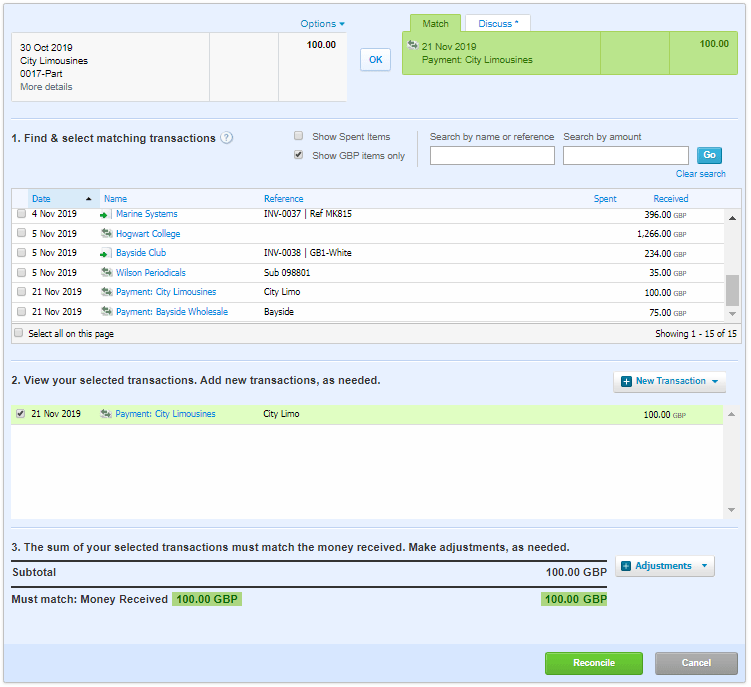Click the Clear search link
The image size is (751, 687).
pyautogui.click(x=700, y=174)
